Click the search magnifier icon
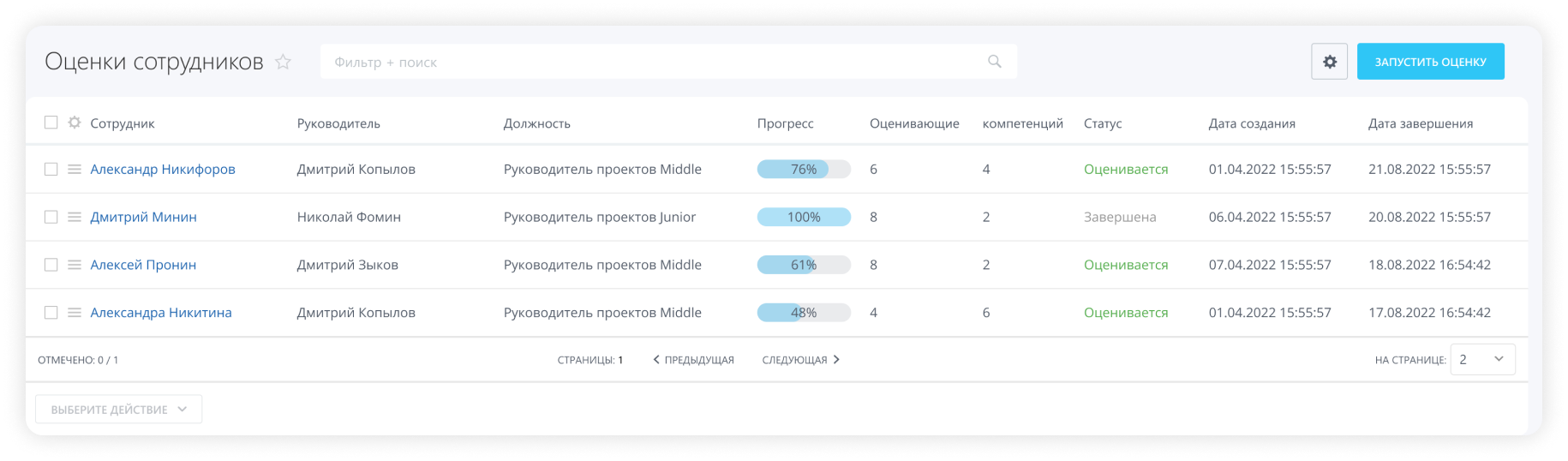This screenshot has width=1568, height=461. 994,62
